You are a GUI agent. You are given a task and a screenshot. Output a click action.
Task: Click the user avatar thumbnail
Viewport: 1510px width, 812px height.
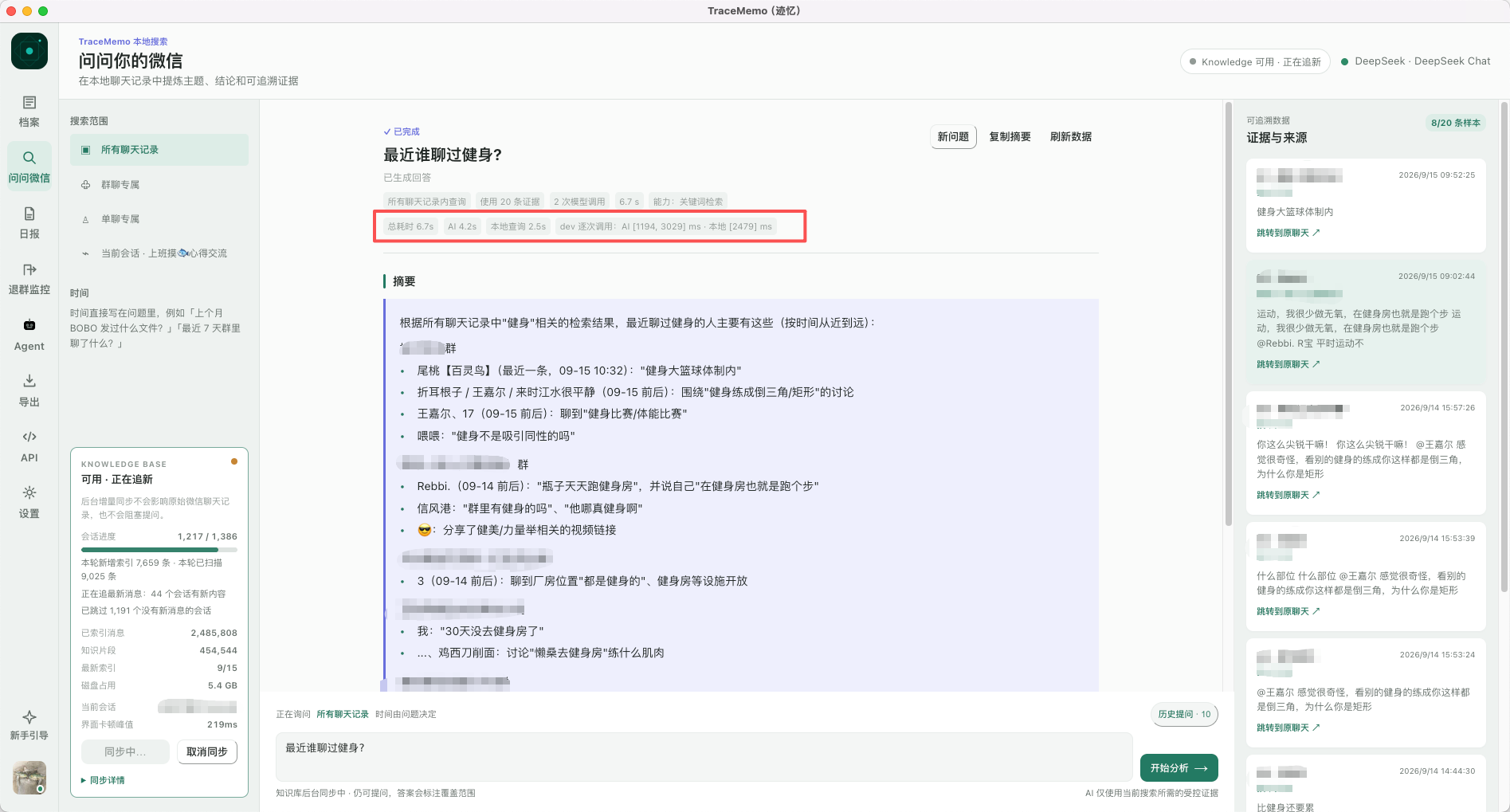click(x=29, y=777)
